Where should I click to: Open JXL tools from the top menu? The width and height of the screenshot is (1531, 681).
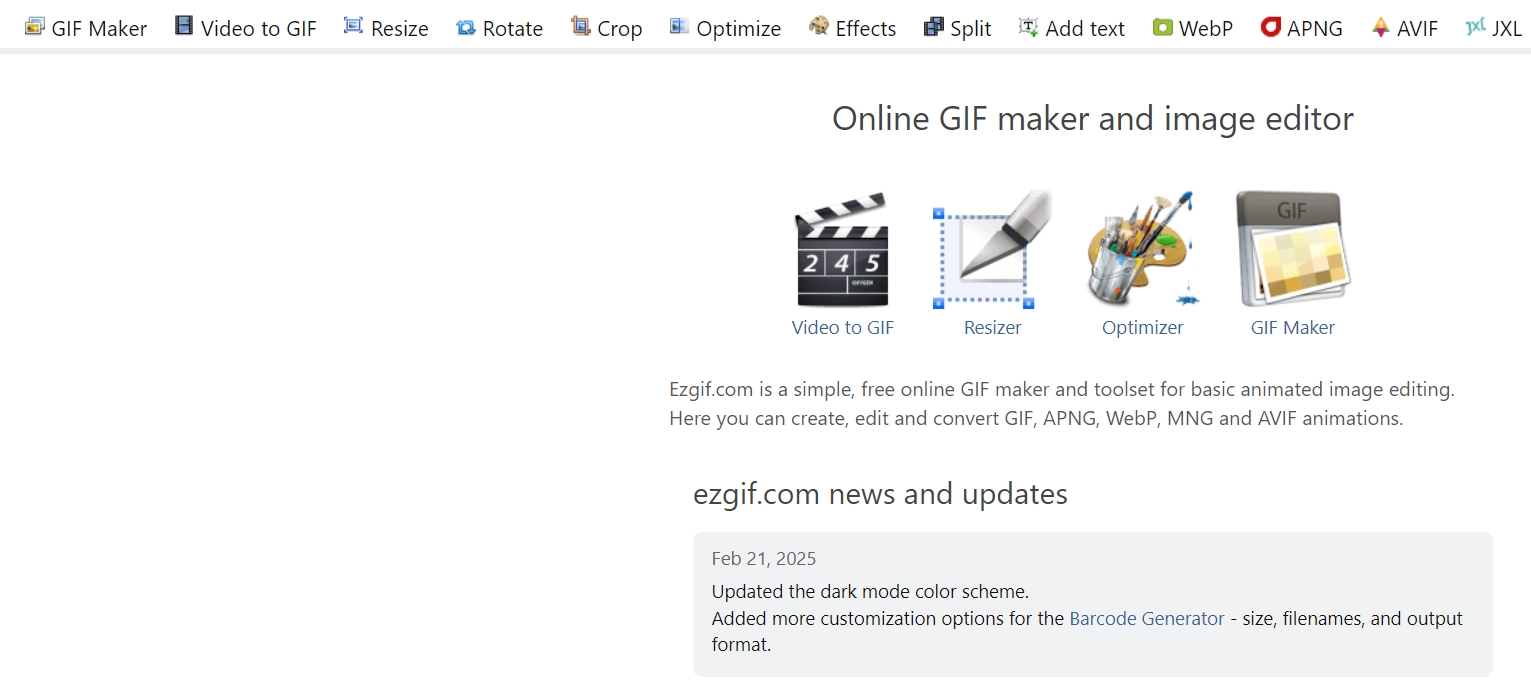tap(1507, 29)
